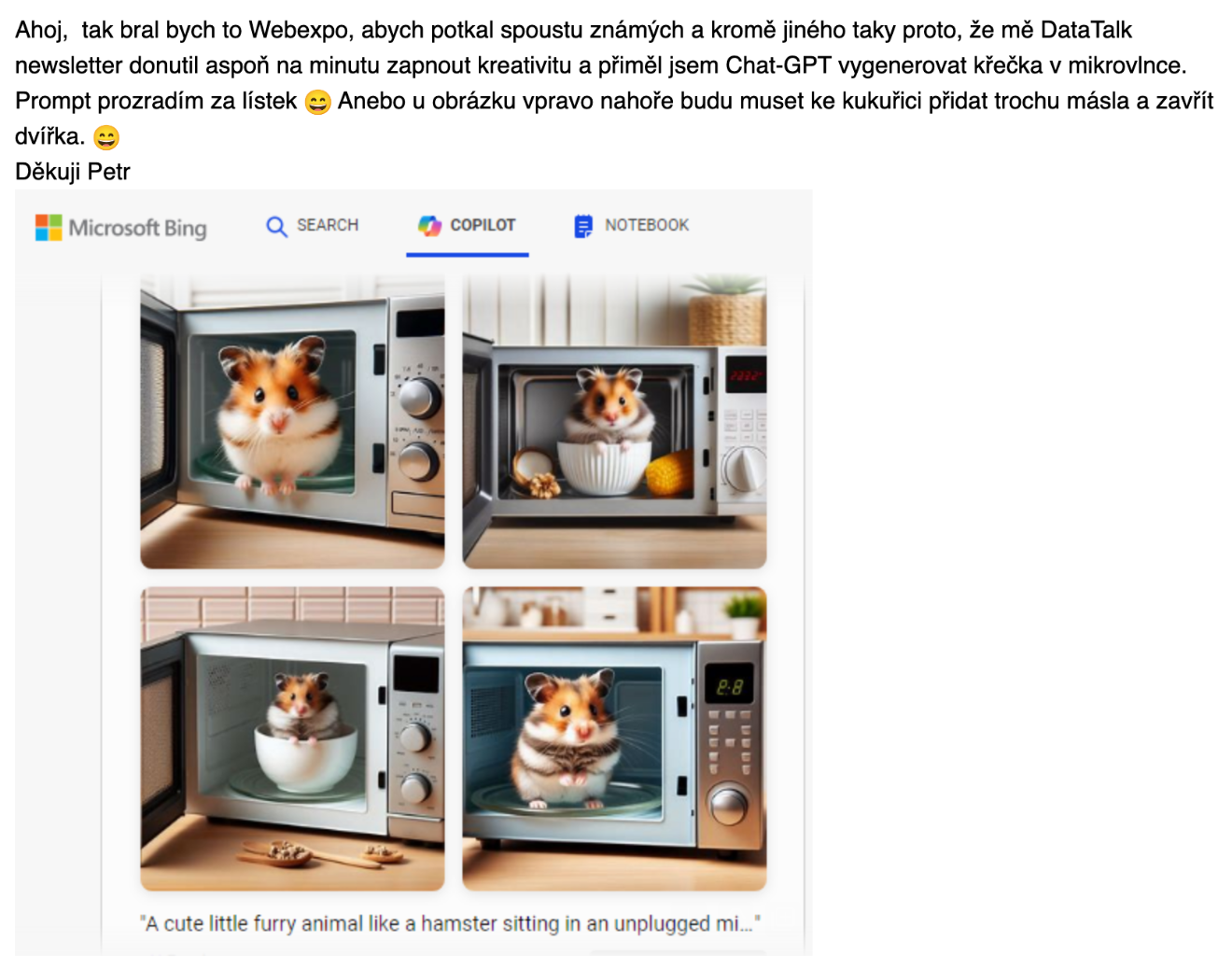Click the grinning emoji after 'lístek'
1232x970 pixels.
[x=318, y=102]
